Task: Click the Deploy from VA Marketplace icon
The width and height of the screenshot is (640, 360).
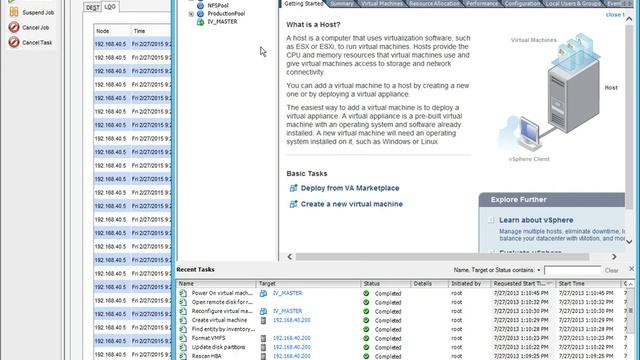Action: coord(293,188)
